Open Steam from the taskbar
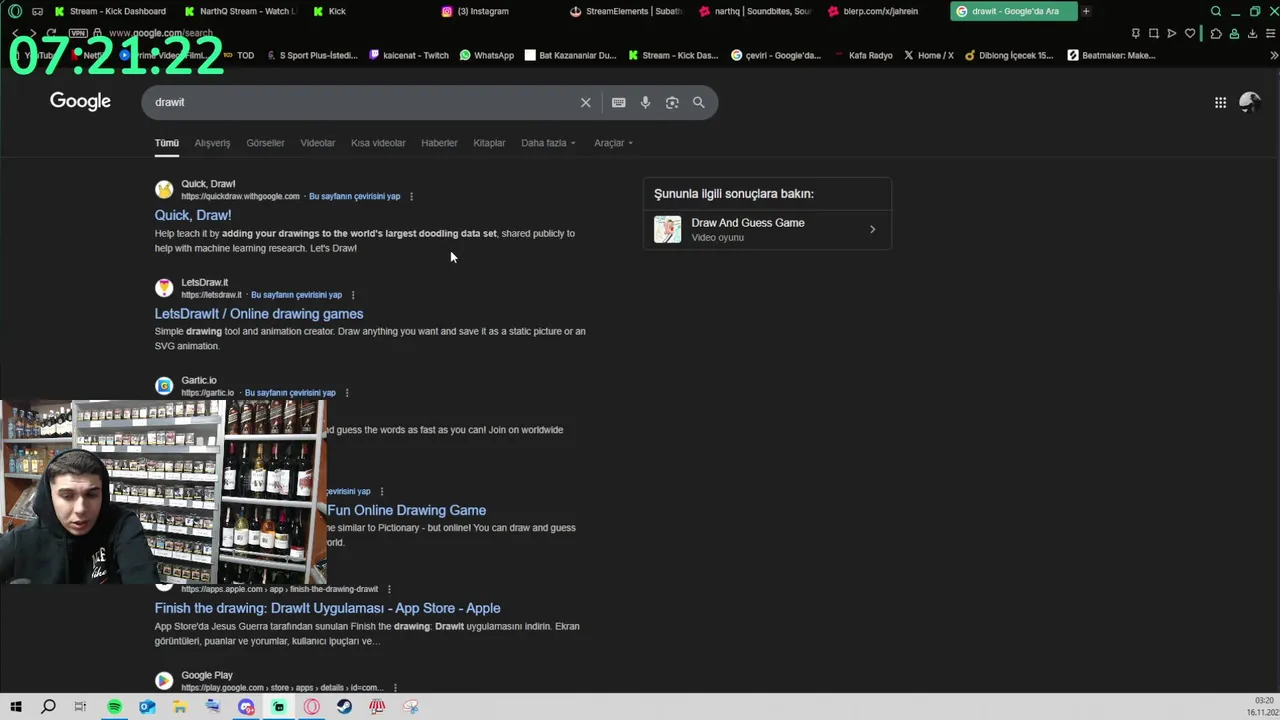 (344, 707)
